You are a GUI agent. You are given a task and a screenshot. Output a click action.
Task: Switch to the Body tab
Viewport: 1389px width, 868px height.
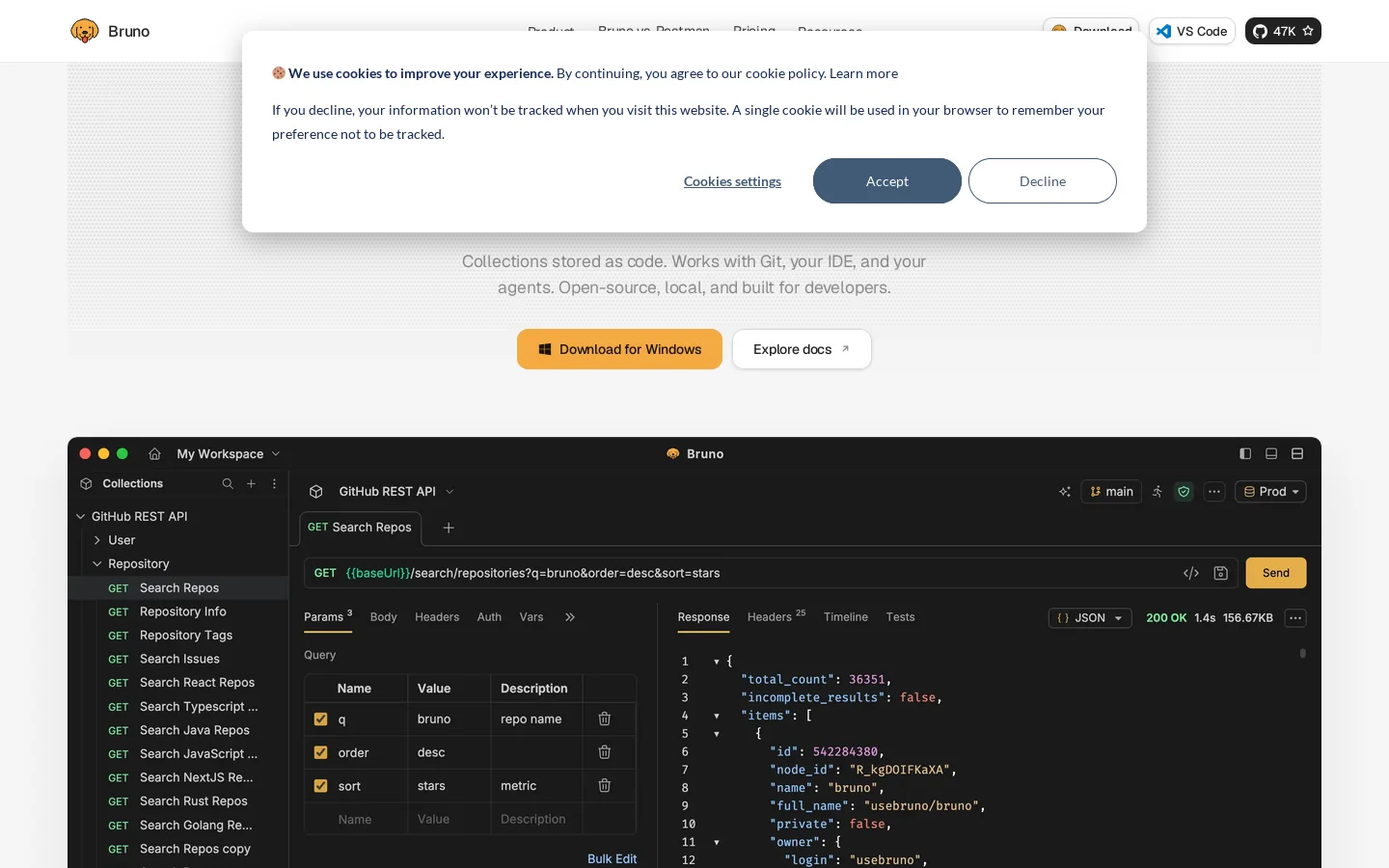click(384, 617)
